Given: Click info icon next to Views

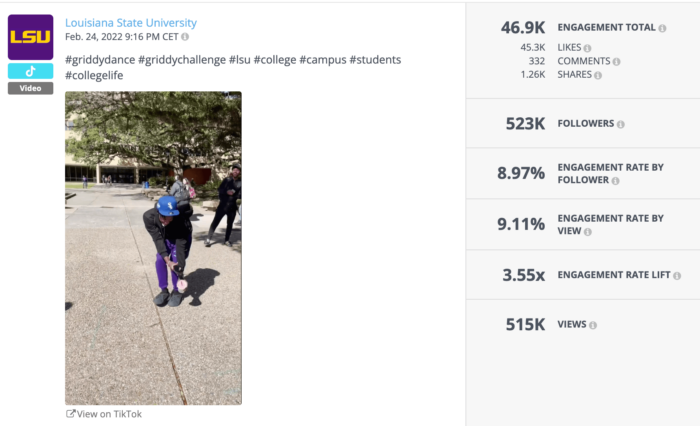Looking at the screenshot, I should [593, 325].
